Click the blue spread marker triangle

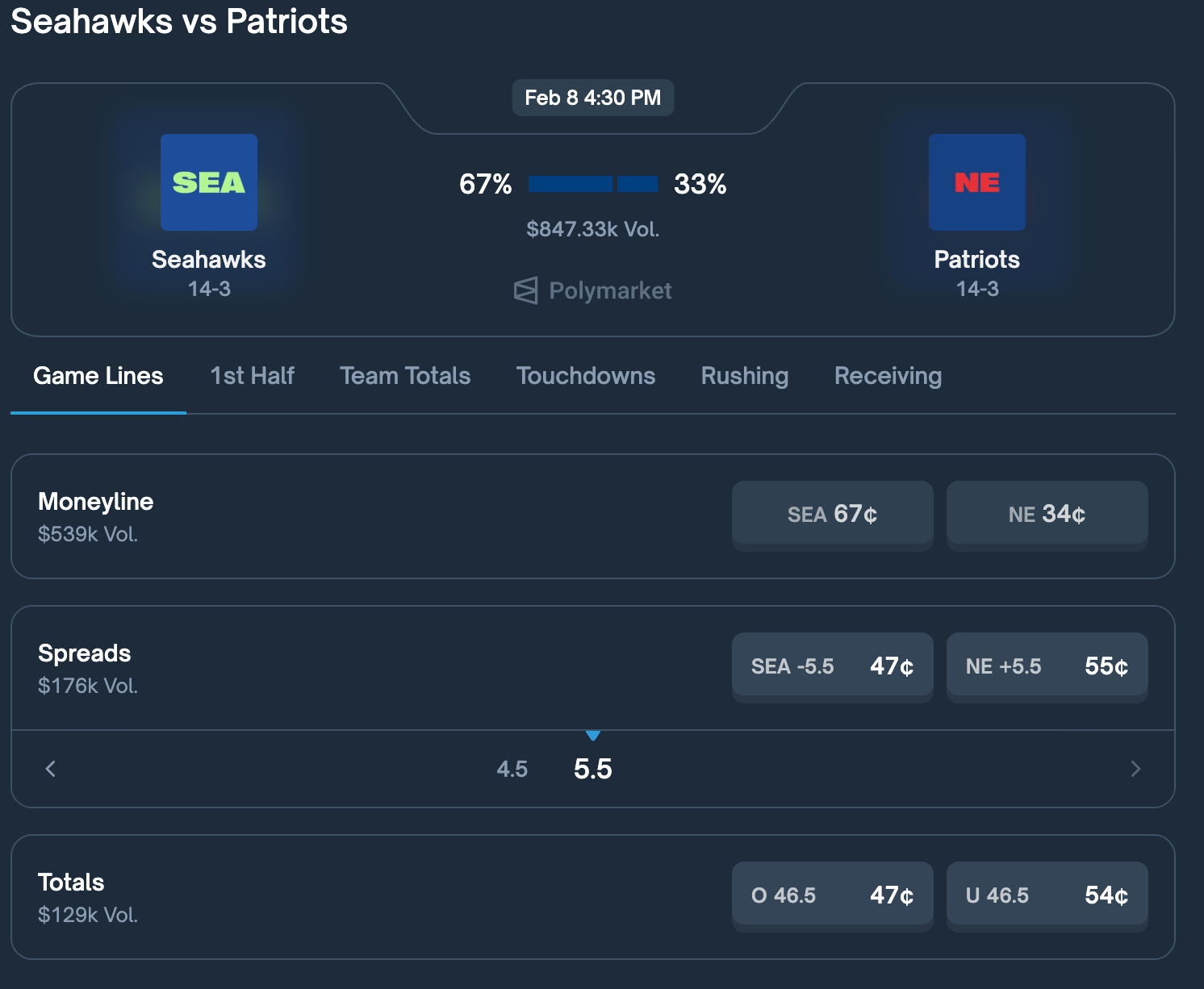coord(593,735)
